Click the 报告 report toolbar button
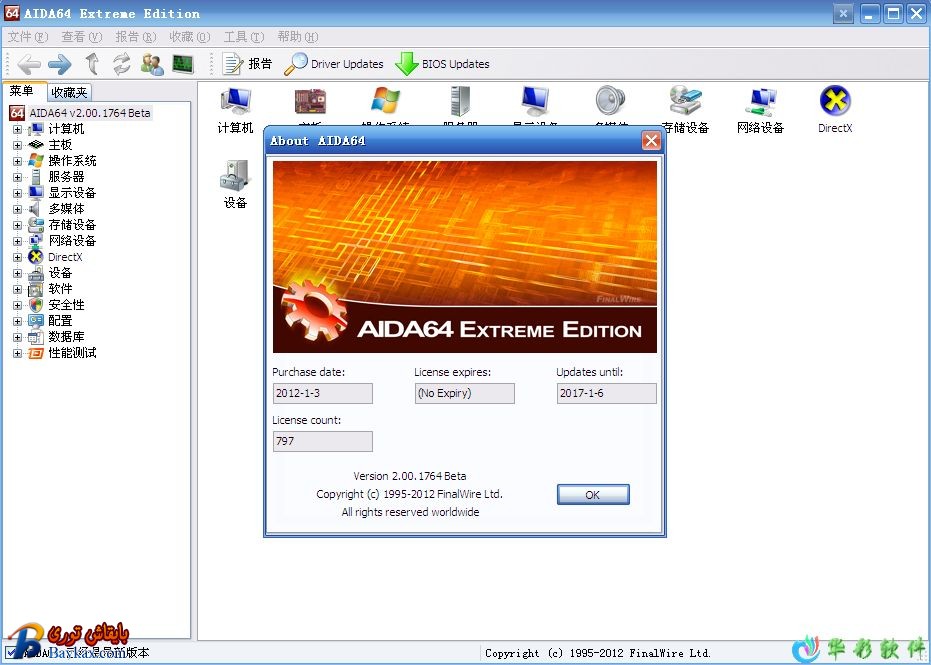 click(247, 64)
